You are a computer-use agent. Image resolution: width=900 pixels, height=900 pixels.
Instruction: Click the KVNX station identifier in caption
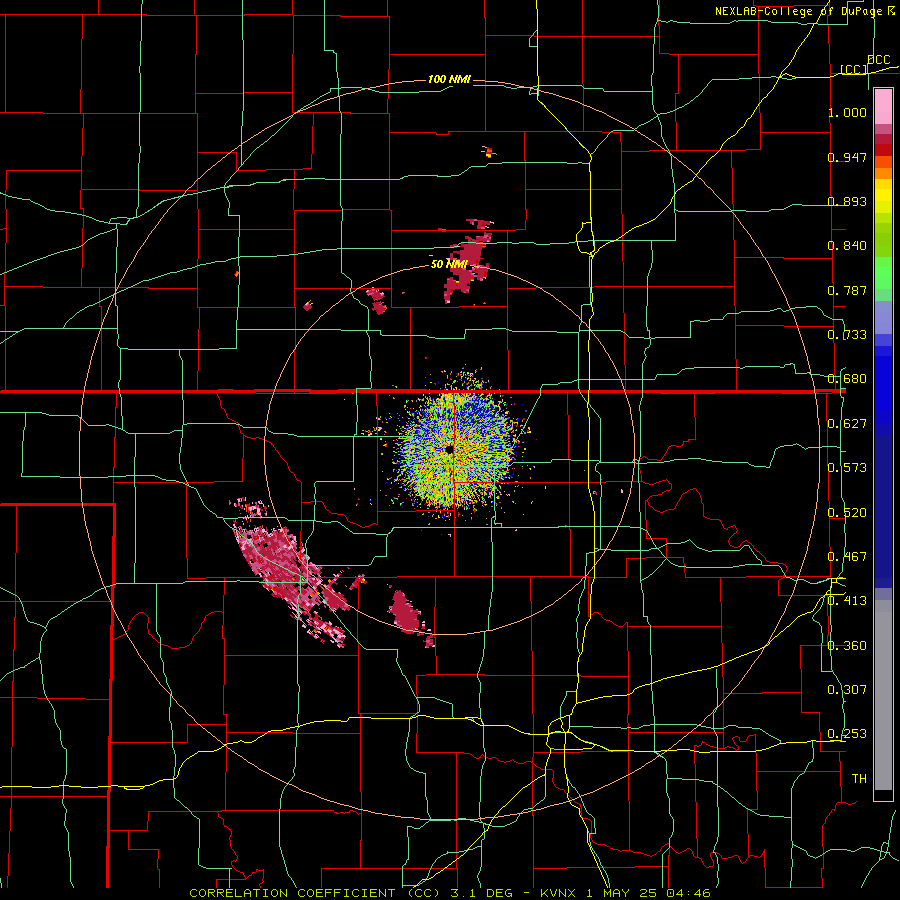(x=560, y=893)
